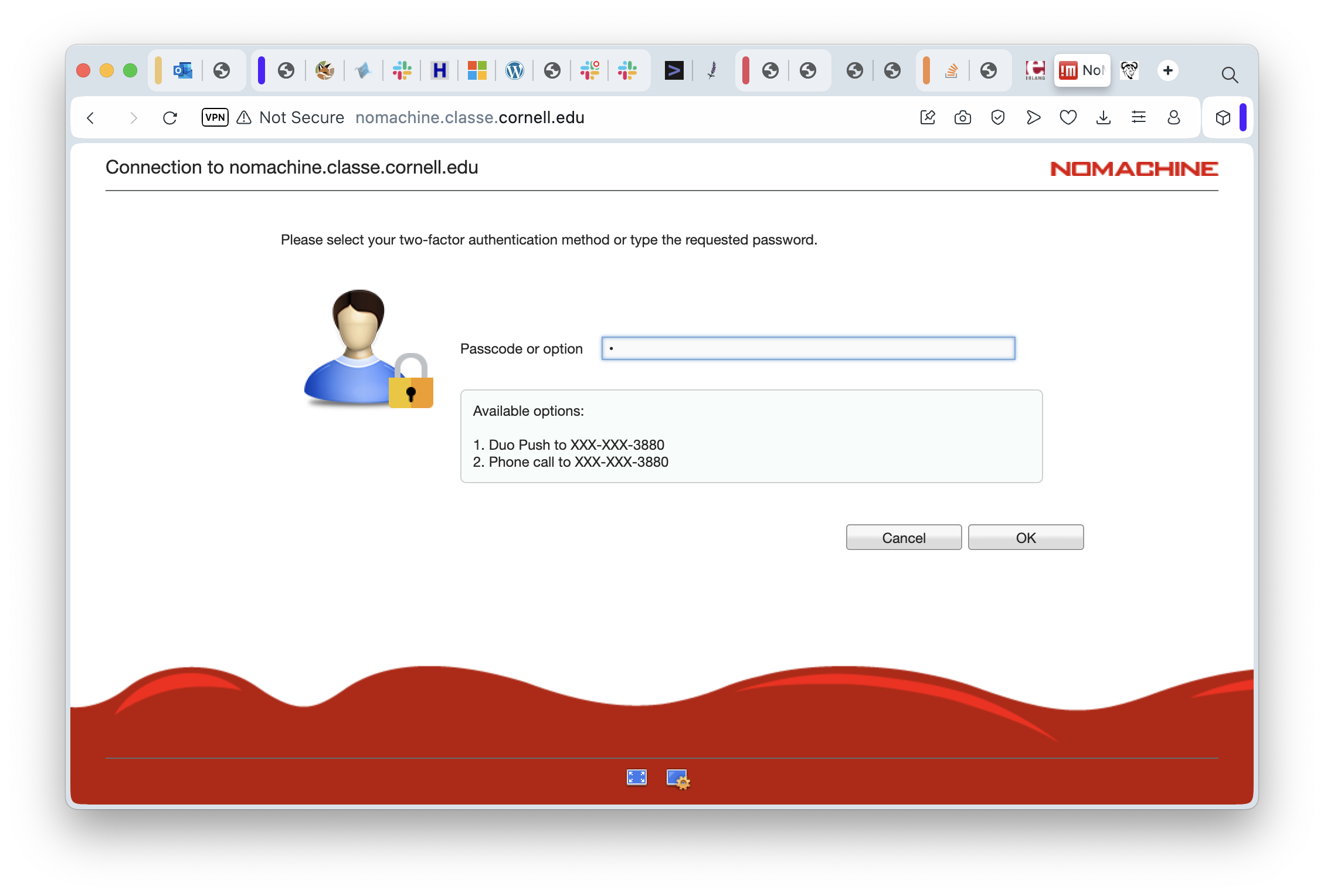1324x896 pixels.
Task: Switch to the WordPress tab
Action: pyautogui.click(x=514, y=71)
